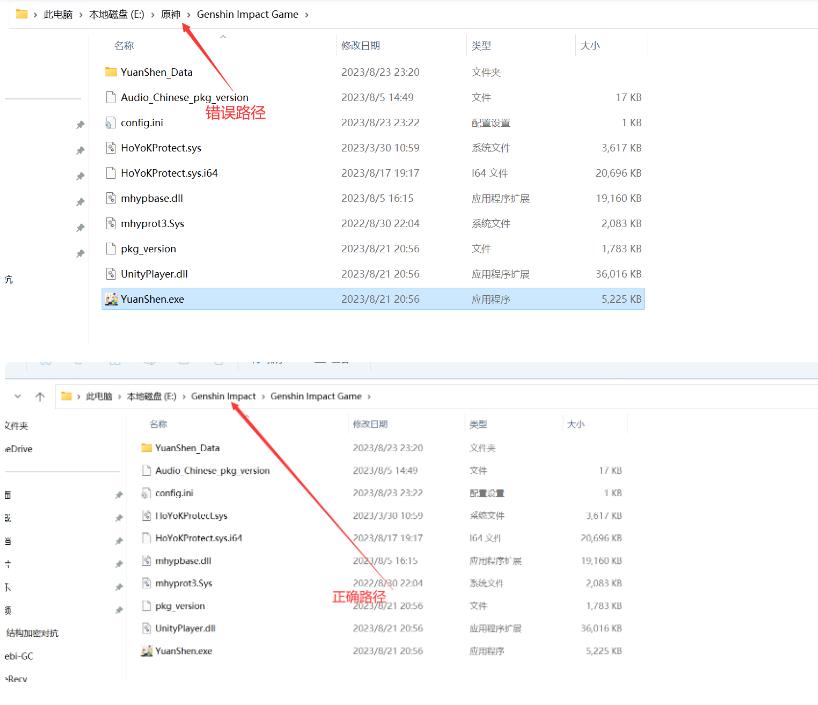Viewport: 818px width, 705px height.
Task: Select mhypbase.dll icon in bottom window
Action: pos(147,561)
